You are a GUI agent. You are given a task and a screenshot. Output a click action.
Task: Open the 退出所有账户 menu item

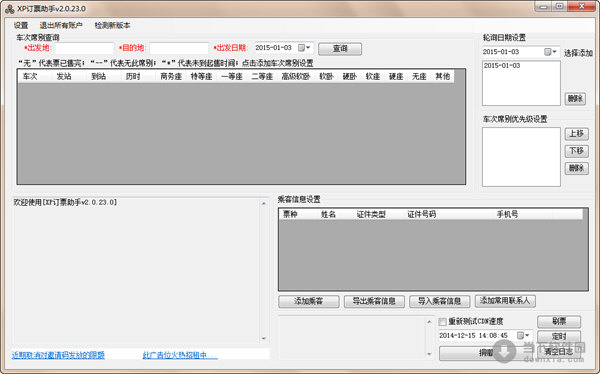tap(61, 26)
